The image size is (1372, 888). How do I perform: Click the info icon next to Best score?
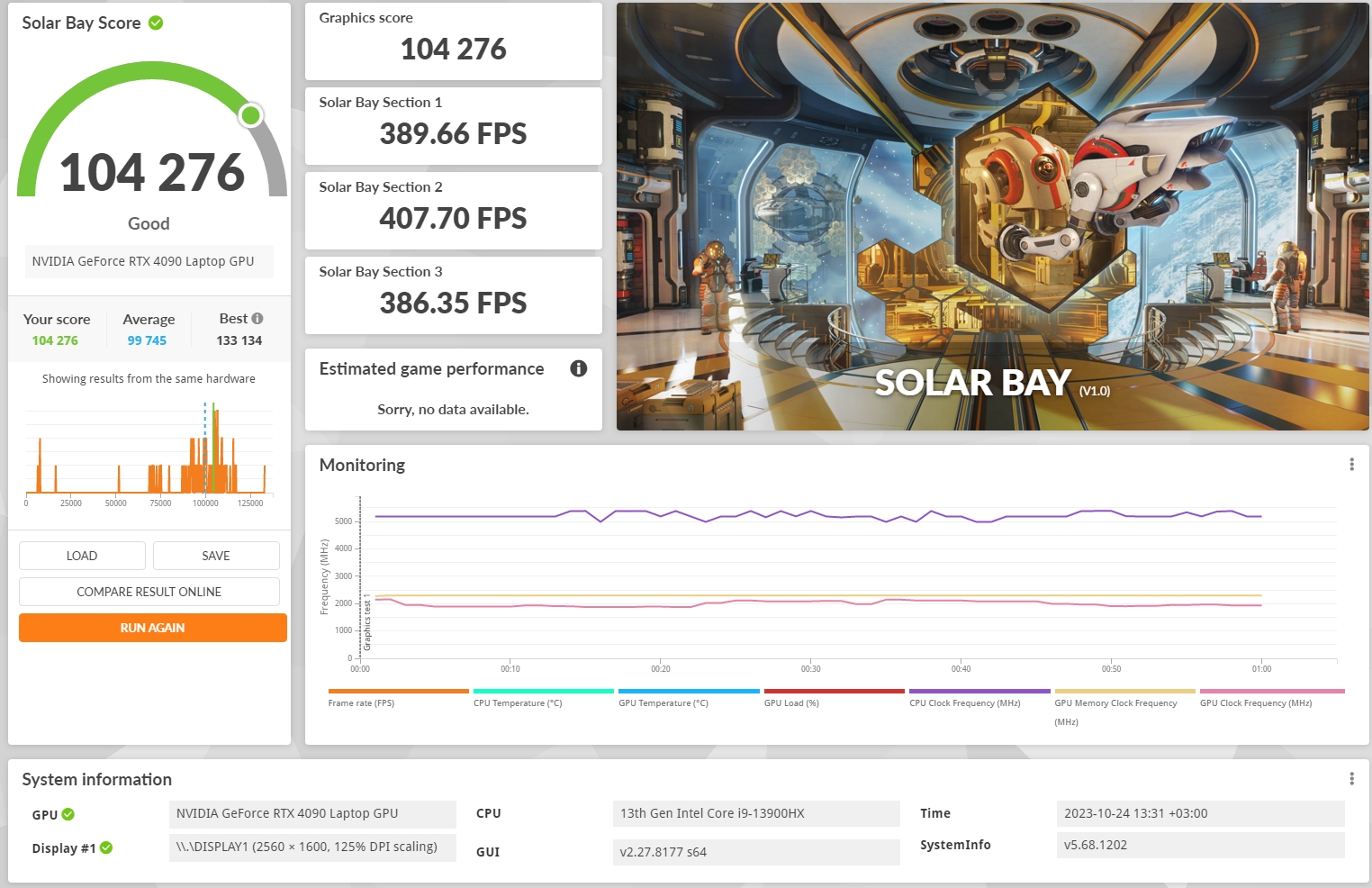[257, 319]
